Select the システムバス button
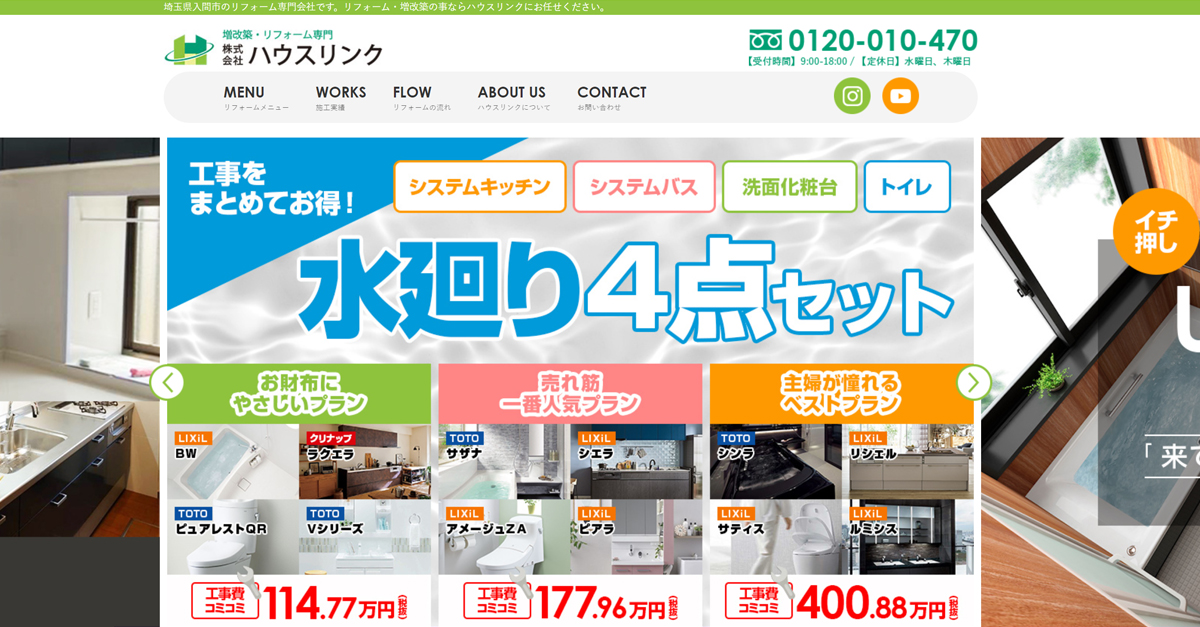1200x627 pixels. pos(644,187)
